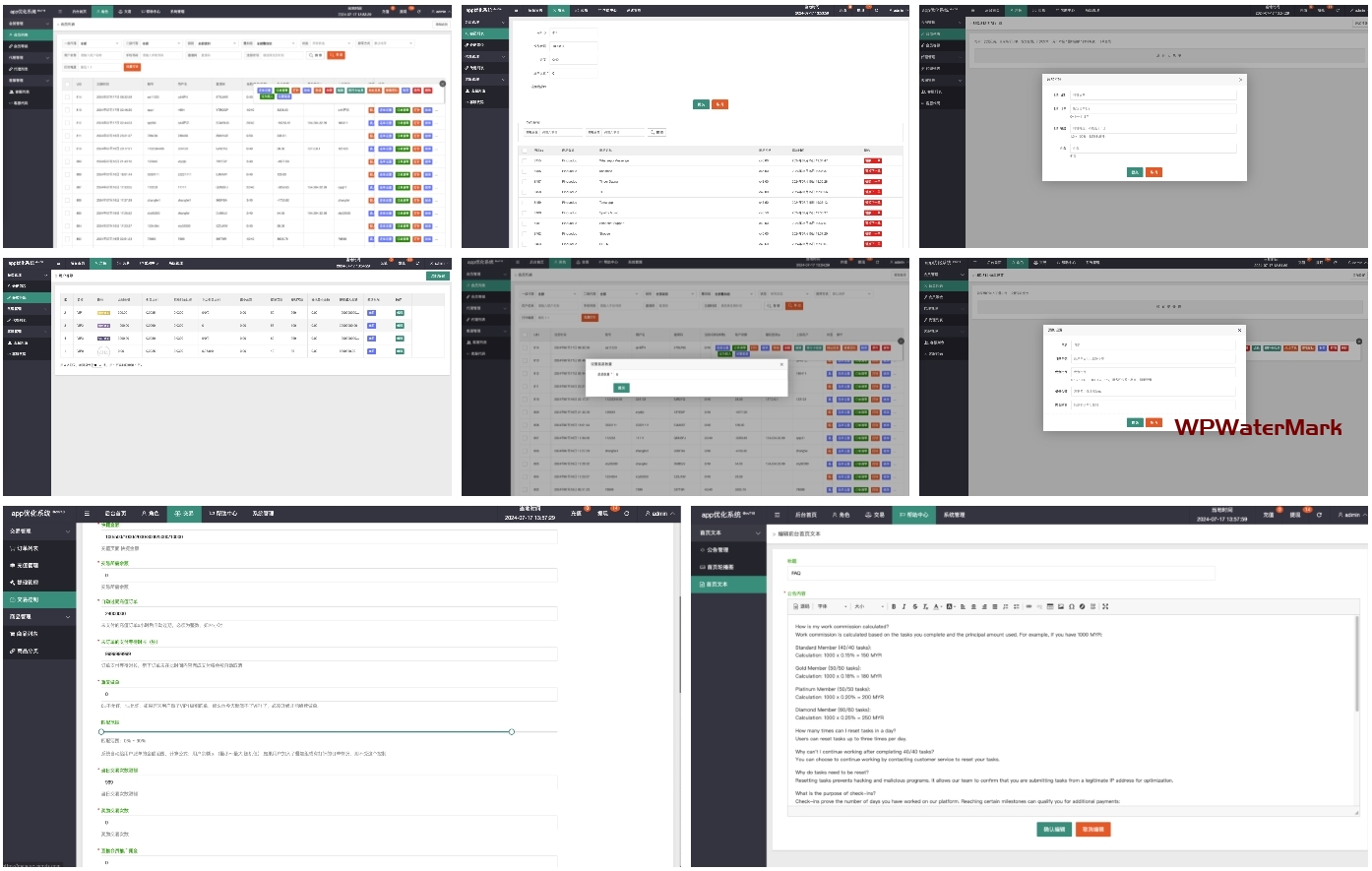Viewport: 1372px width, 871px height.
Task: Select 系统管理 in bottom-right top navigation
Action: (954, 515)
